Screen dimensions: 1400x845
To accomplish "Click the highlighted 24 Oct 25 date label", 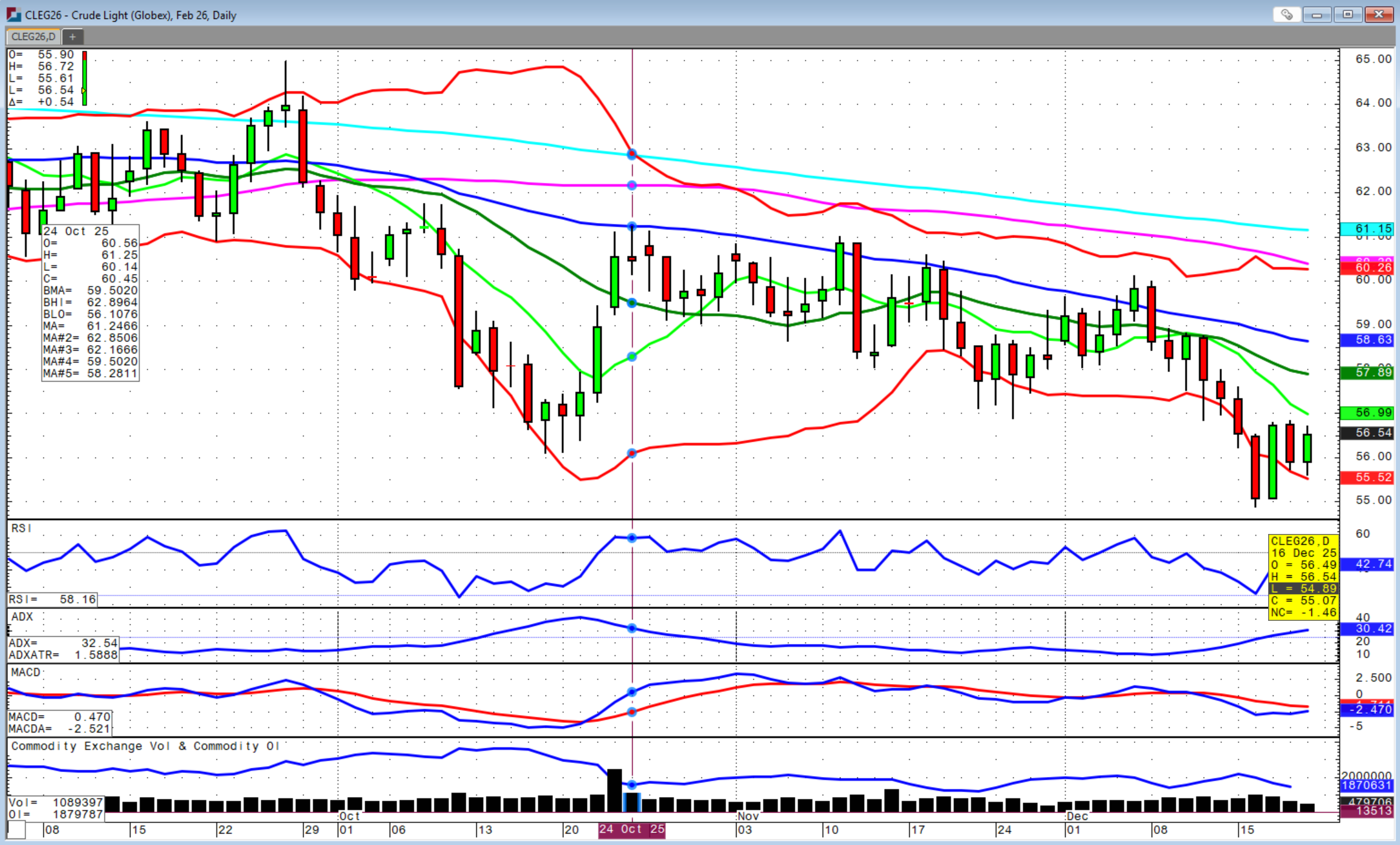I will [x=631, y=829].
